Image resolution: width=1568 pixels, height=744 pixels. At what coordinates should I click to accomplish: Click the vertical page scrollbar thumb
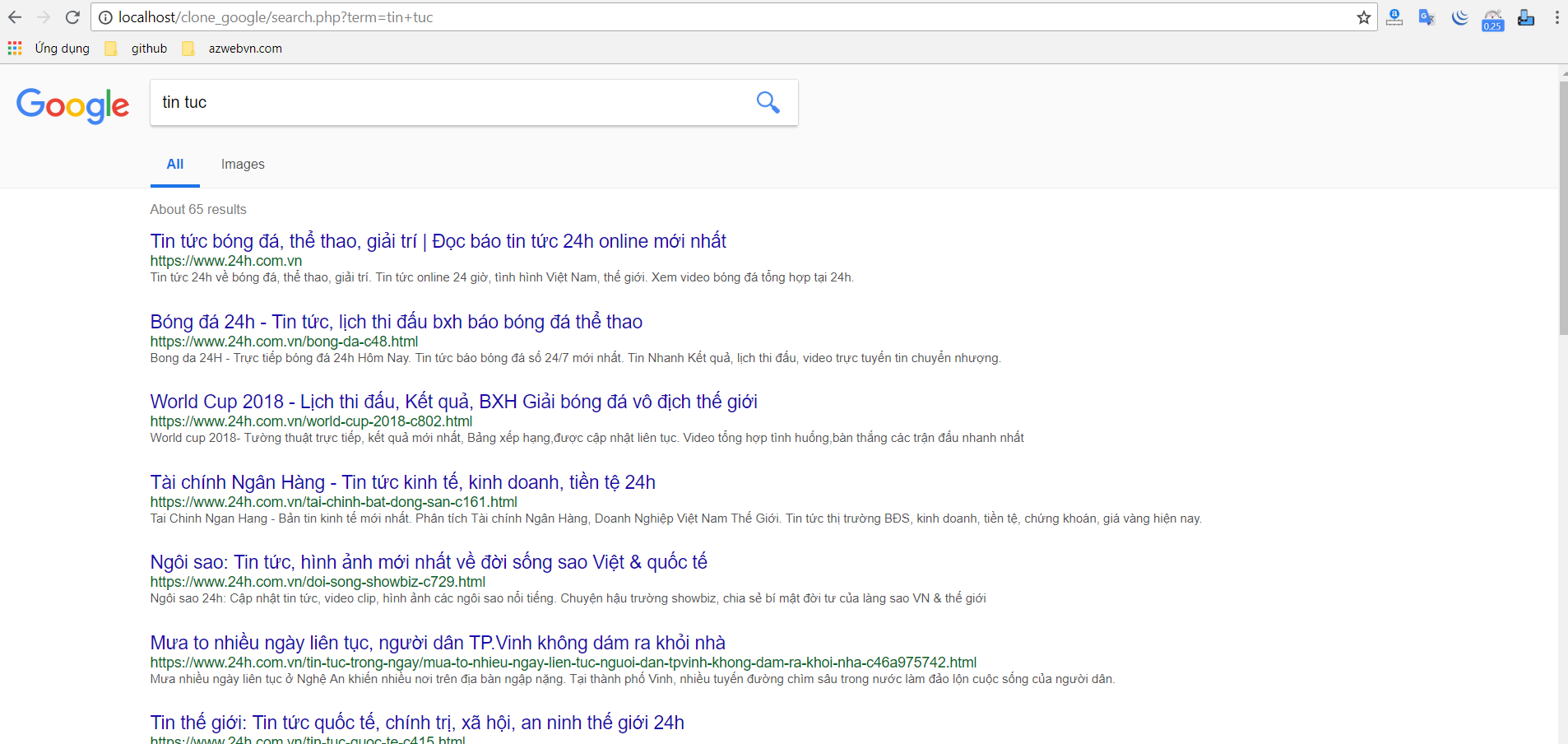tap(1563, 207)
